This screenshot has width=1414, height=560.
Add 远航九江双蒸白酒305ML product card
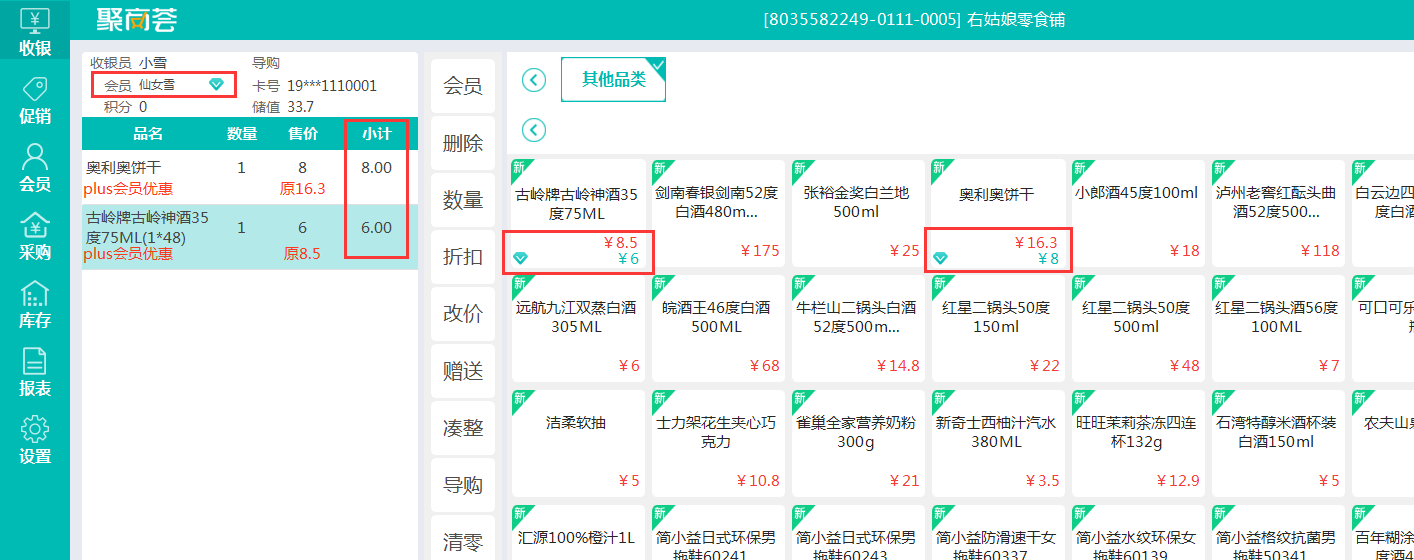click(x=576, y=329)
